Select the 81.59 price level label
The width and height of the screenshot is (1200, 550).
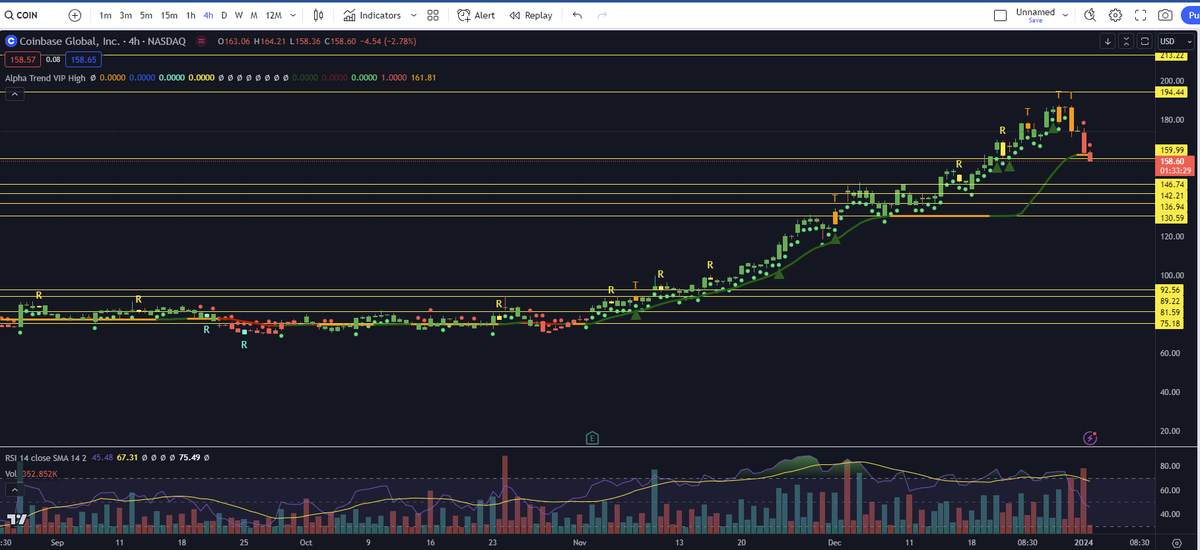(x=1171, y=312)
